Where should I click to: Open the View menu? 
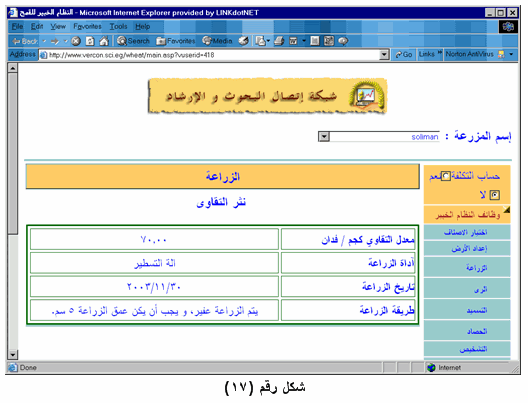pyautogui.click(x=58, y=27)
